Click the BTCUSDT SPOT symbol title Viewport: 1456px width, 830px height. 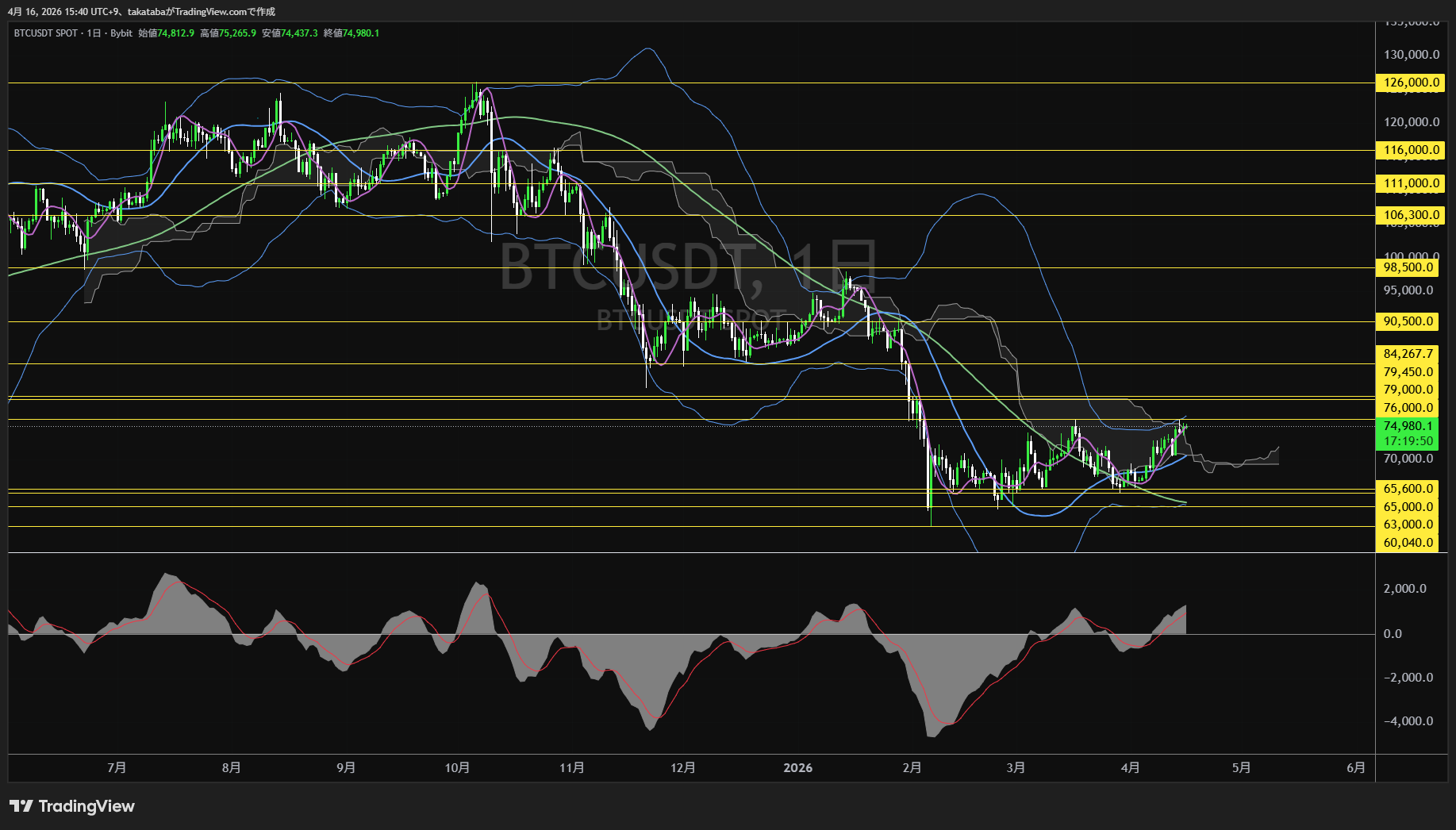click(x=46, y=33)
